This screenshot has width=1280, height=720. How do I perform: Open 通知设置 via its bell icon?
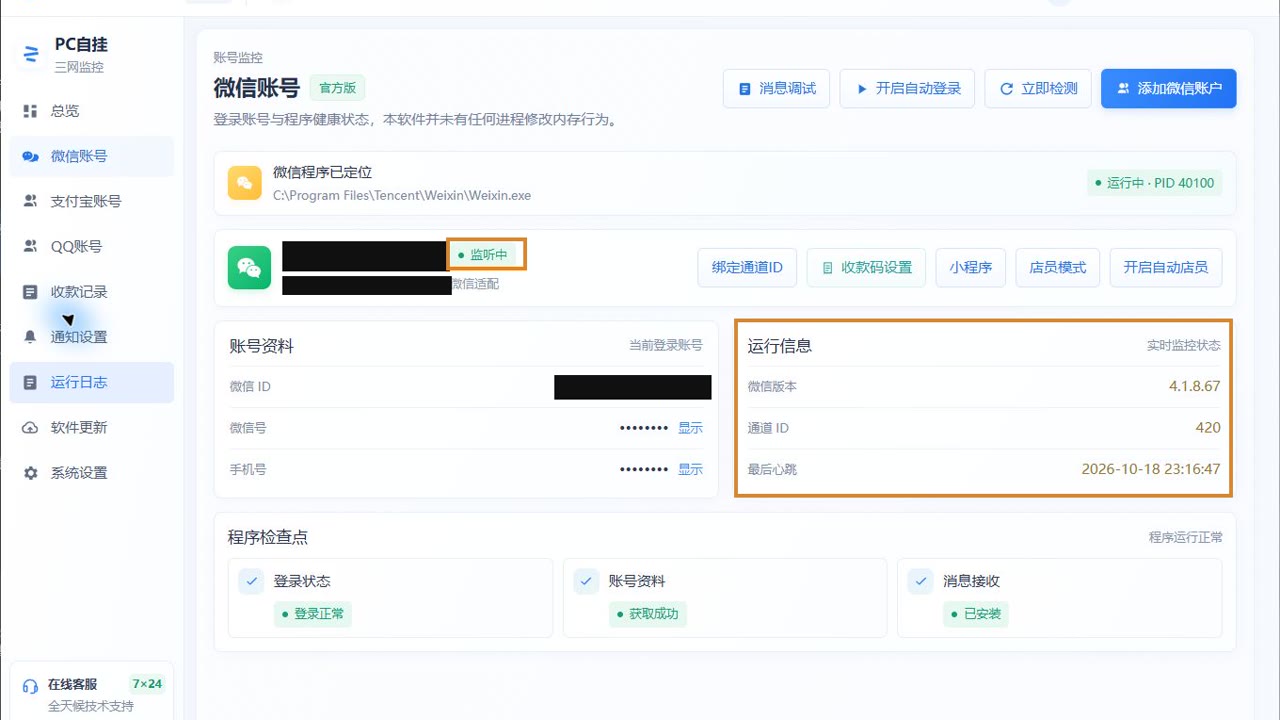[x=30, y=337]
